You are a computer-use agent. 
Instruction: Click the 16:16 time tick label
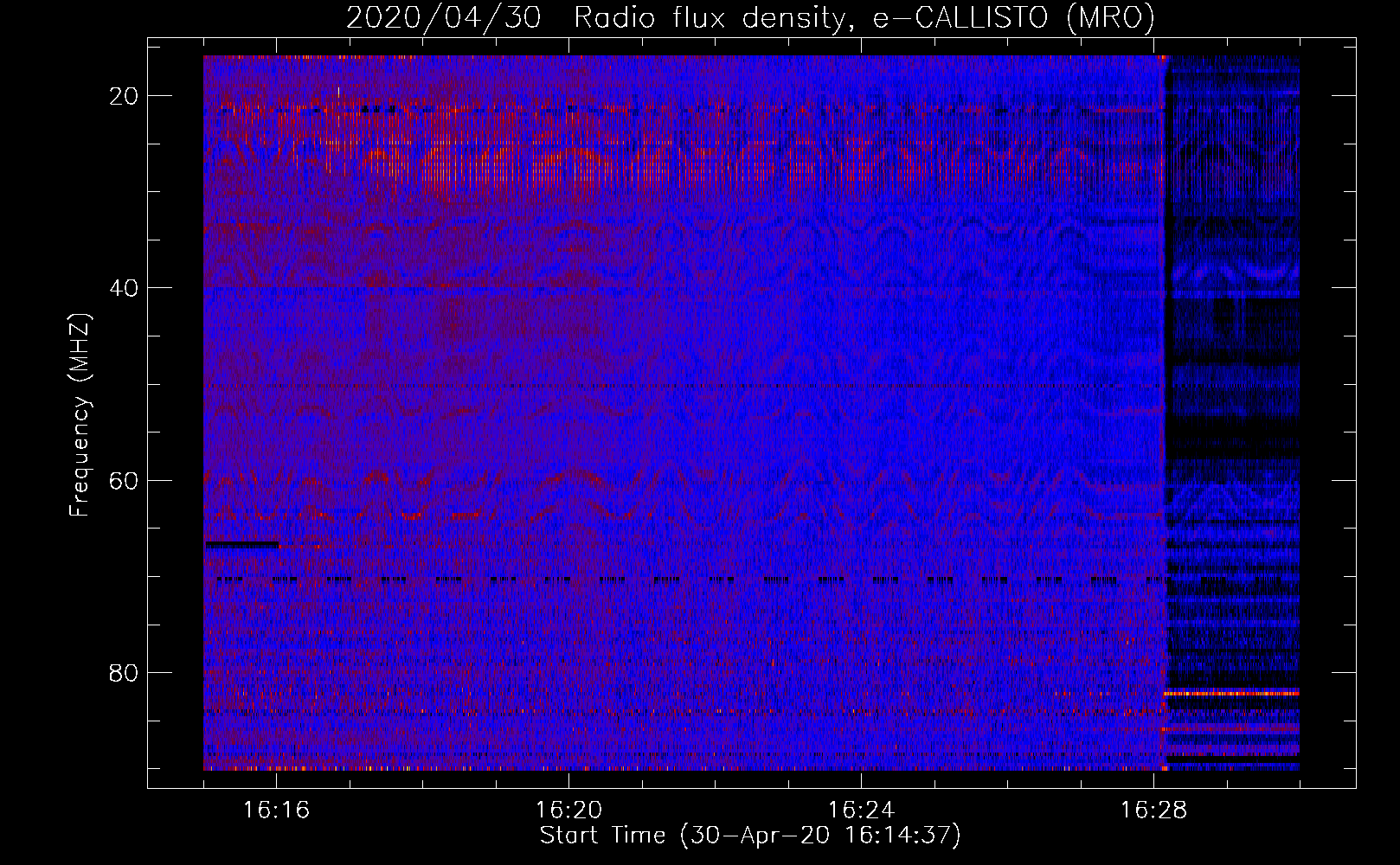point(276,811)
